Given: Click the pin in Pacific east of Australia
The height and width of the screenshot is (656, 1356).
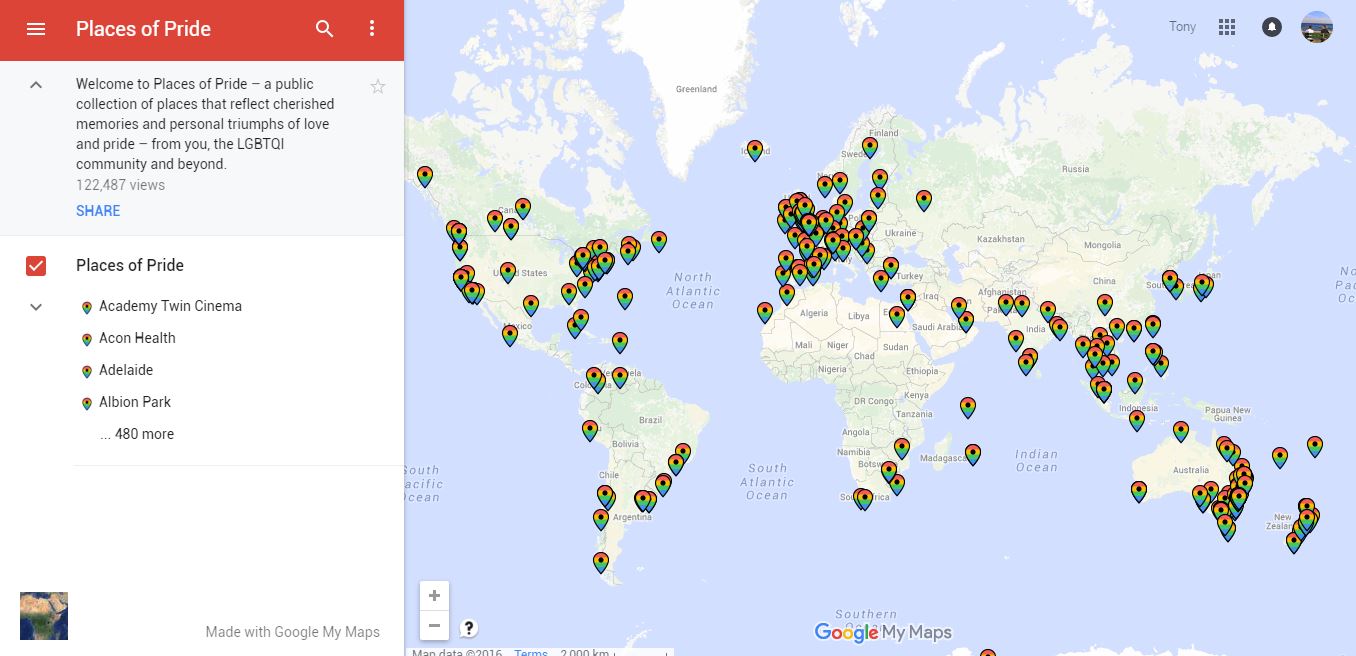Looking at the screenshot, I should 1280,457.
